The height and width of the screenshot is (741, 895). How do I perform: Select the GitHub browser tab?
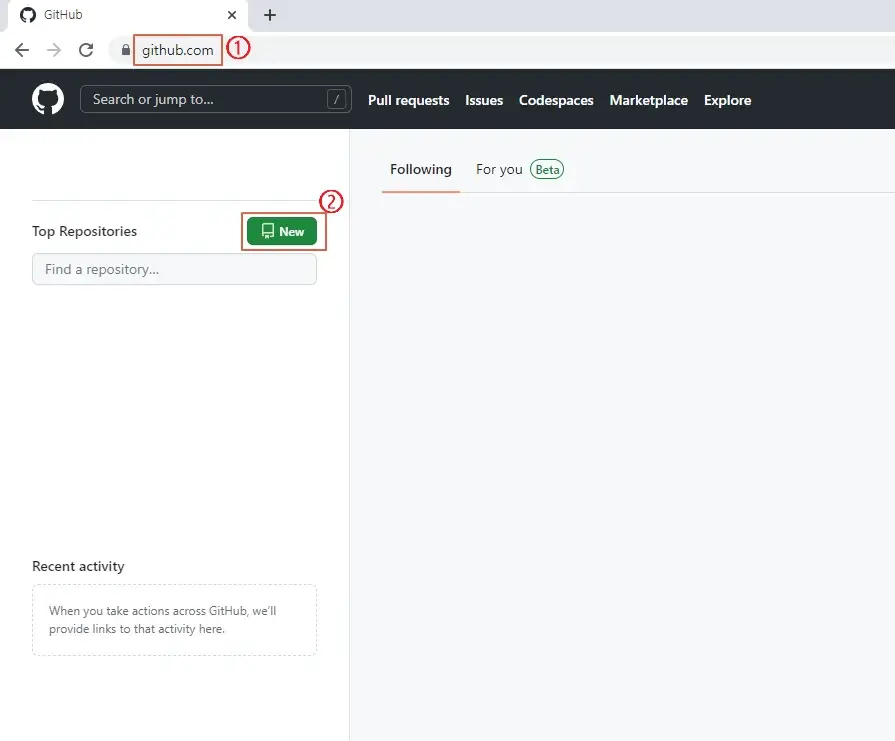[x=127, y=15]
